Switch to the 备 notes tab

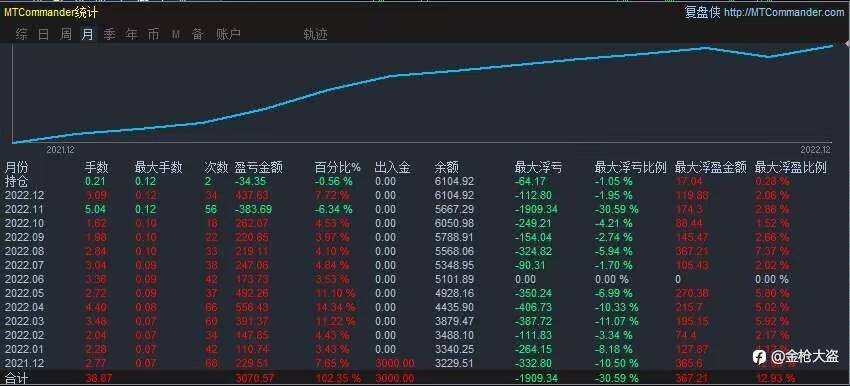[x=197, y=35]
